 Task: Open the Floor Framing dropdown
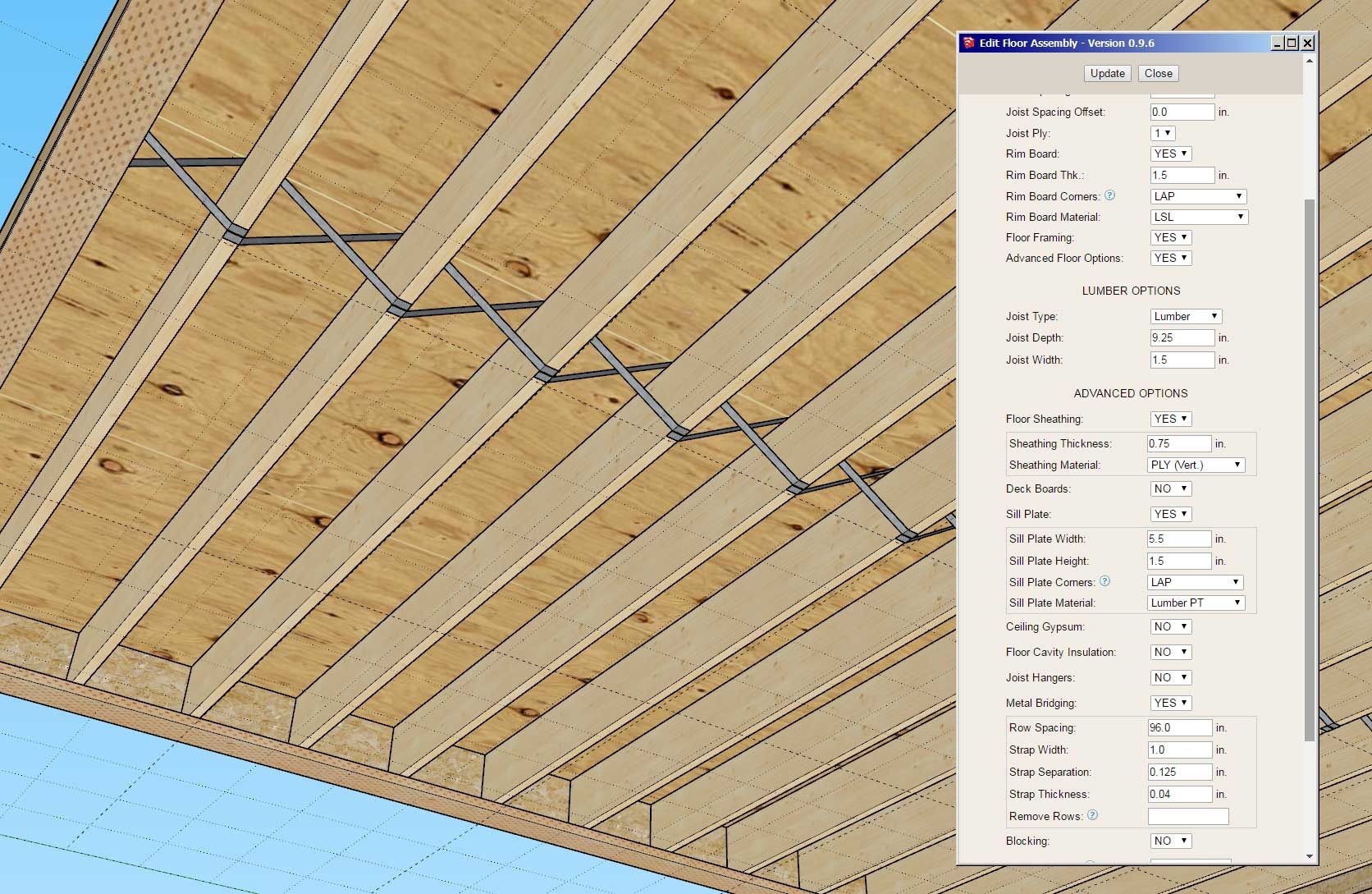tap(1171, 237)
